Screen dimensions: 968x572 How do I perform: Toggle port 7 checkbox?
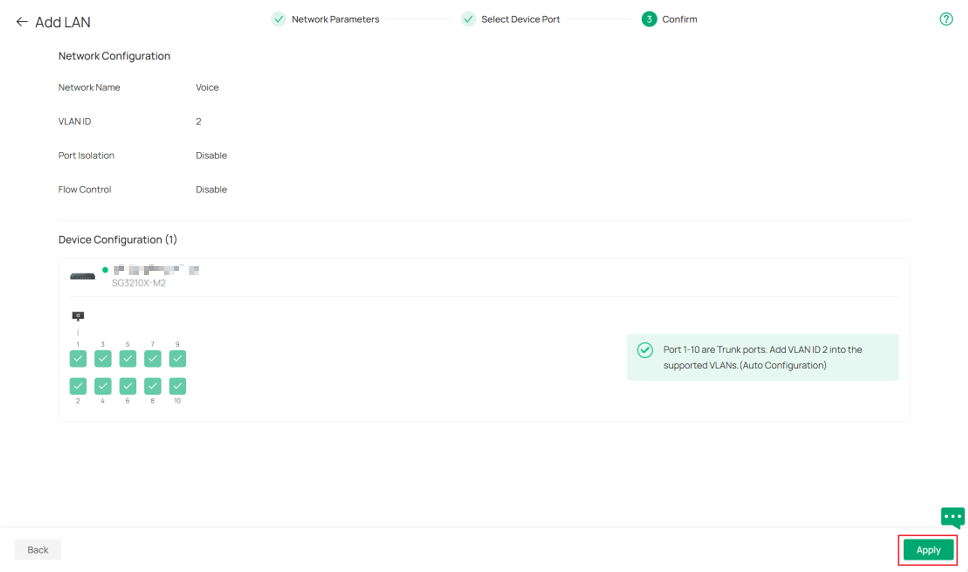152,359
